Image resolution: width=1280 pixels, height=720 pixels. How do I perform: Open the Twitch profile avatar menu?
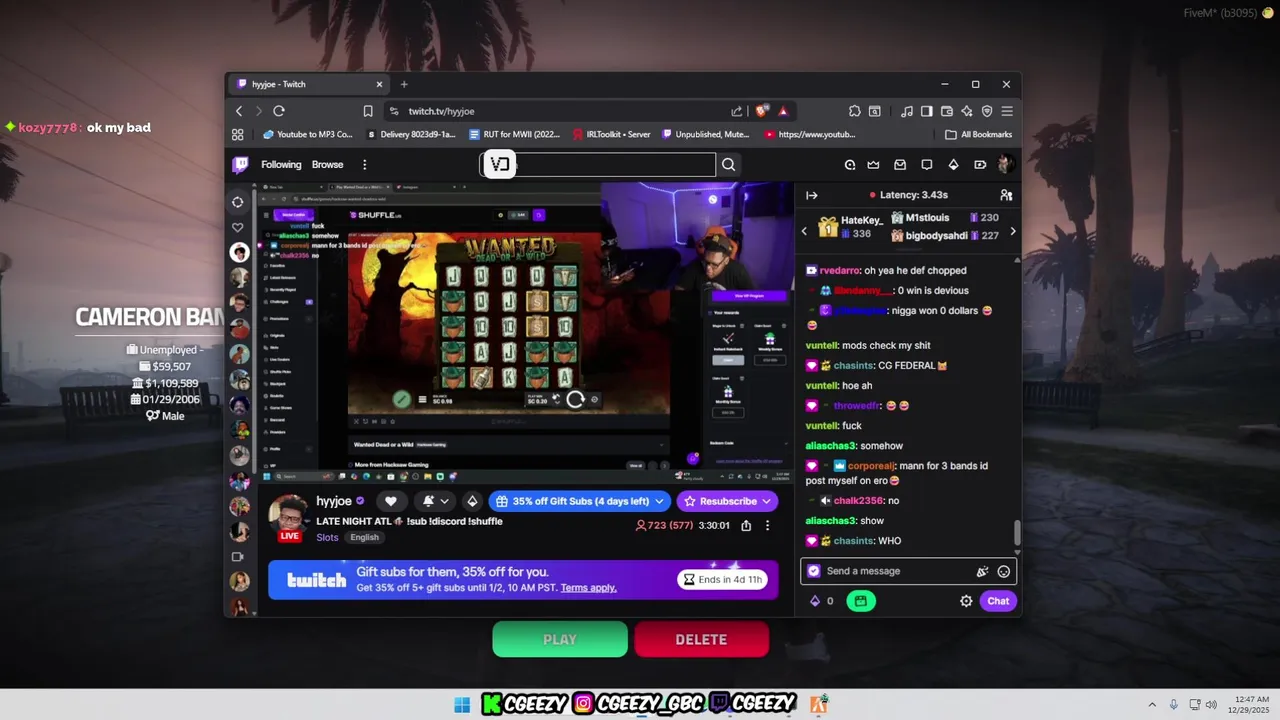(1006, 165)
